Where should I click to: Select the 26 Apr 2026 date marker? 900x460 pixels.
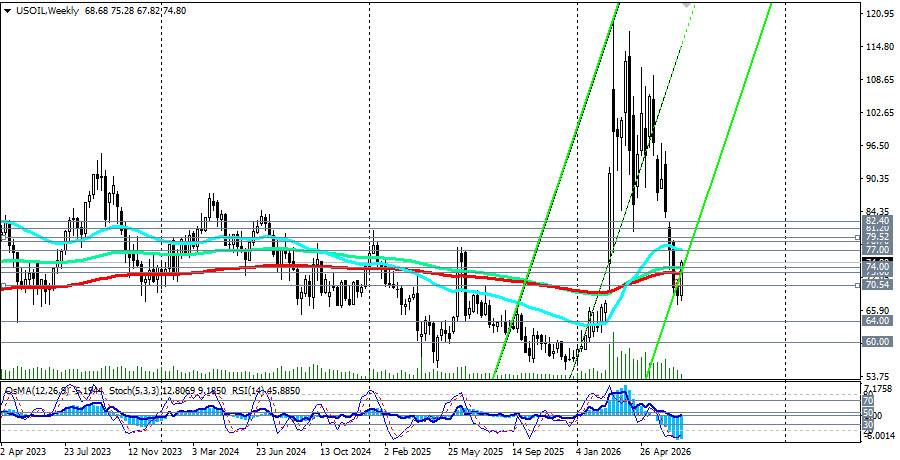pos(666,451)
